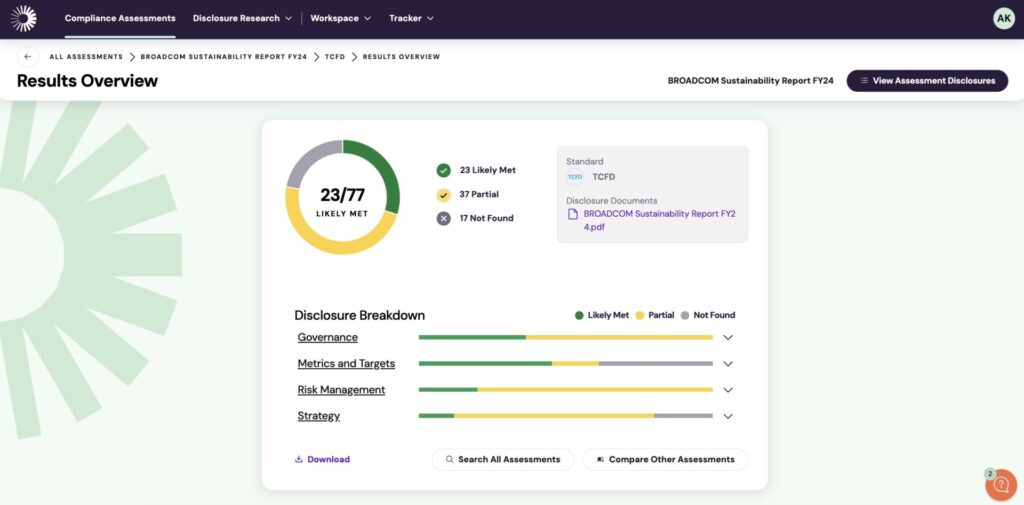This screenshot has width=1024, height=505.
Task: Click the sunburst app logo
Action: 23,18
